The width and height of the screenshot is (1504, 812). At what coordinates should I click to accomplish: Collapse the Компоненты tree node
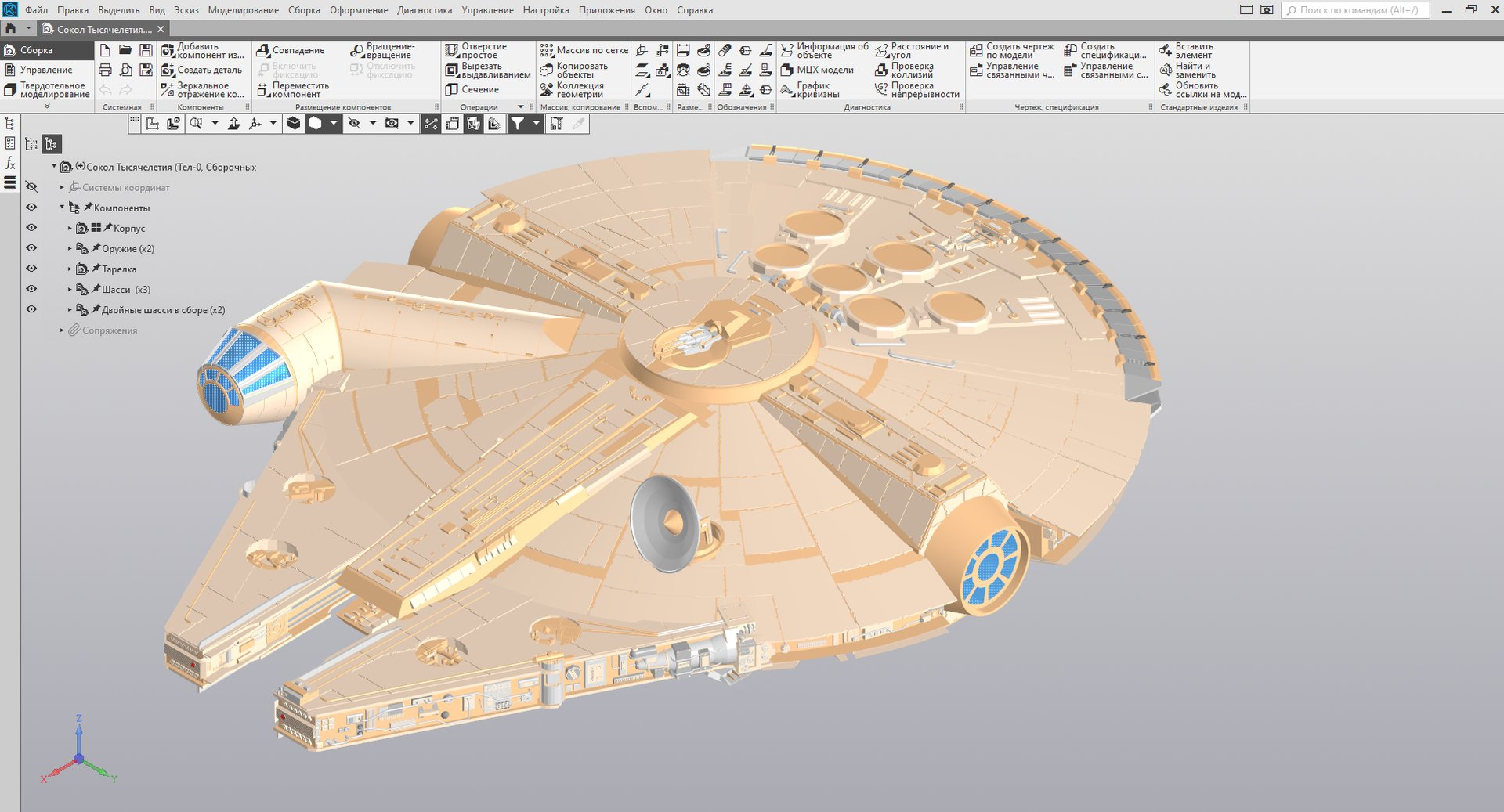pyautogui.click(x=62, y=208)
